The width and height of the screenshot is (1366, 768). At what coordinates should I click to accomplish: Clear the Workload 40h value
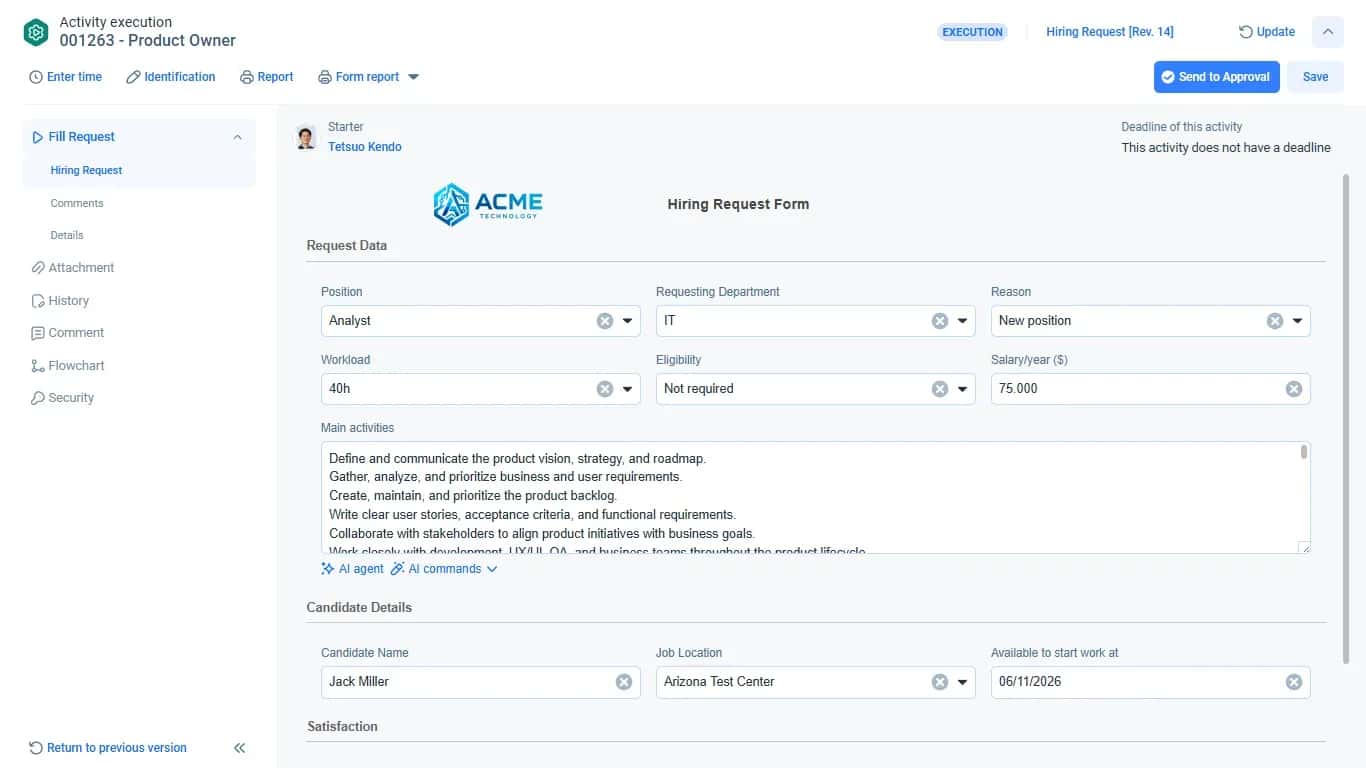(x=605, y=389)
